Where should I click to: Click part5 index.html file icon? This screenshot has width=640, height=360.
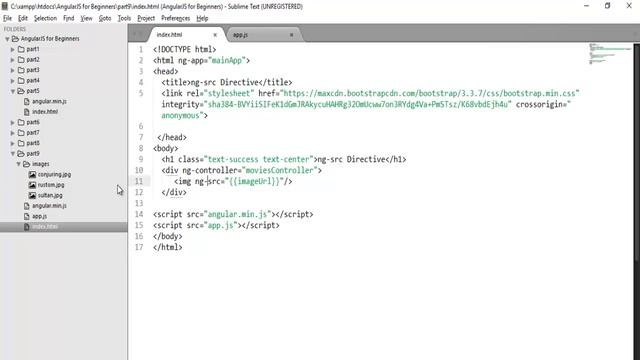click(27, 112)
